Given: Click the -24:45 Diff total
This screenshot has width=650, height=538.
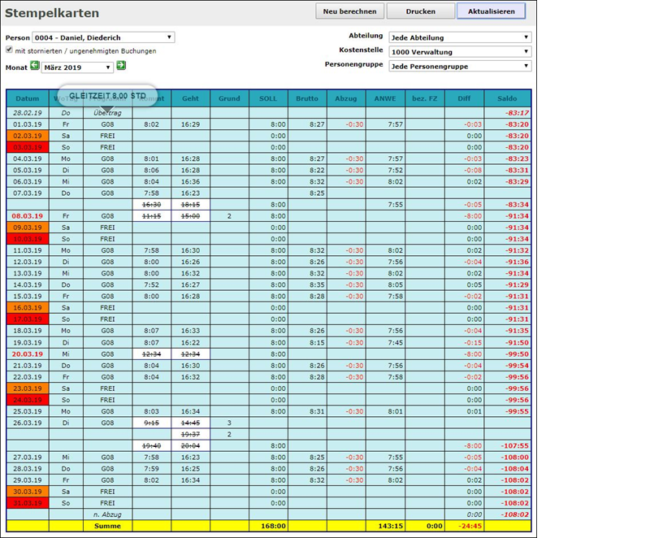Looking at the screenshot, I should click(x=471, y=526).
